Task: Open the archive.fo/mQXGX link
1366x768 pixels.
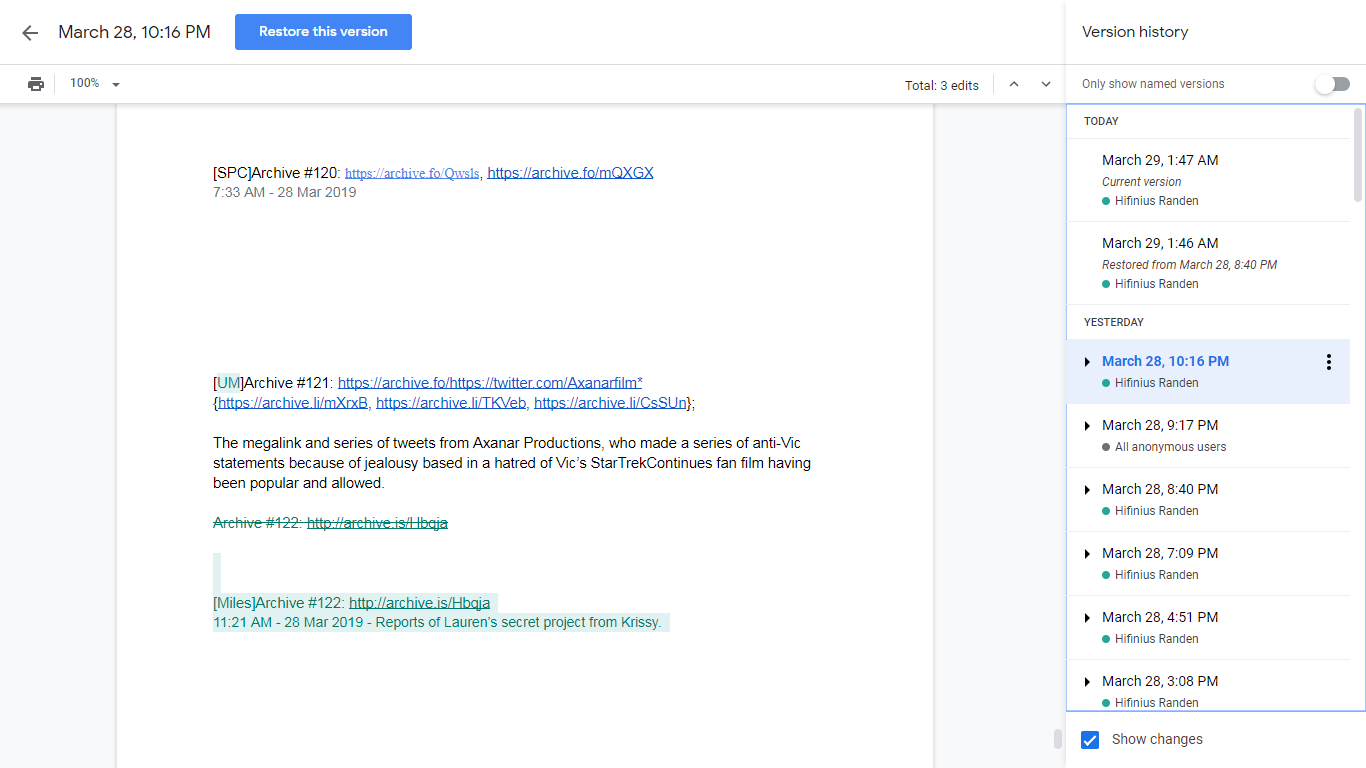Action: click(x=570, y=173)
